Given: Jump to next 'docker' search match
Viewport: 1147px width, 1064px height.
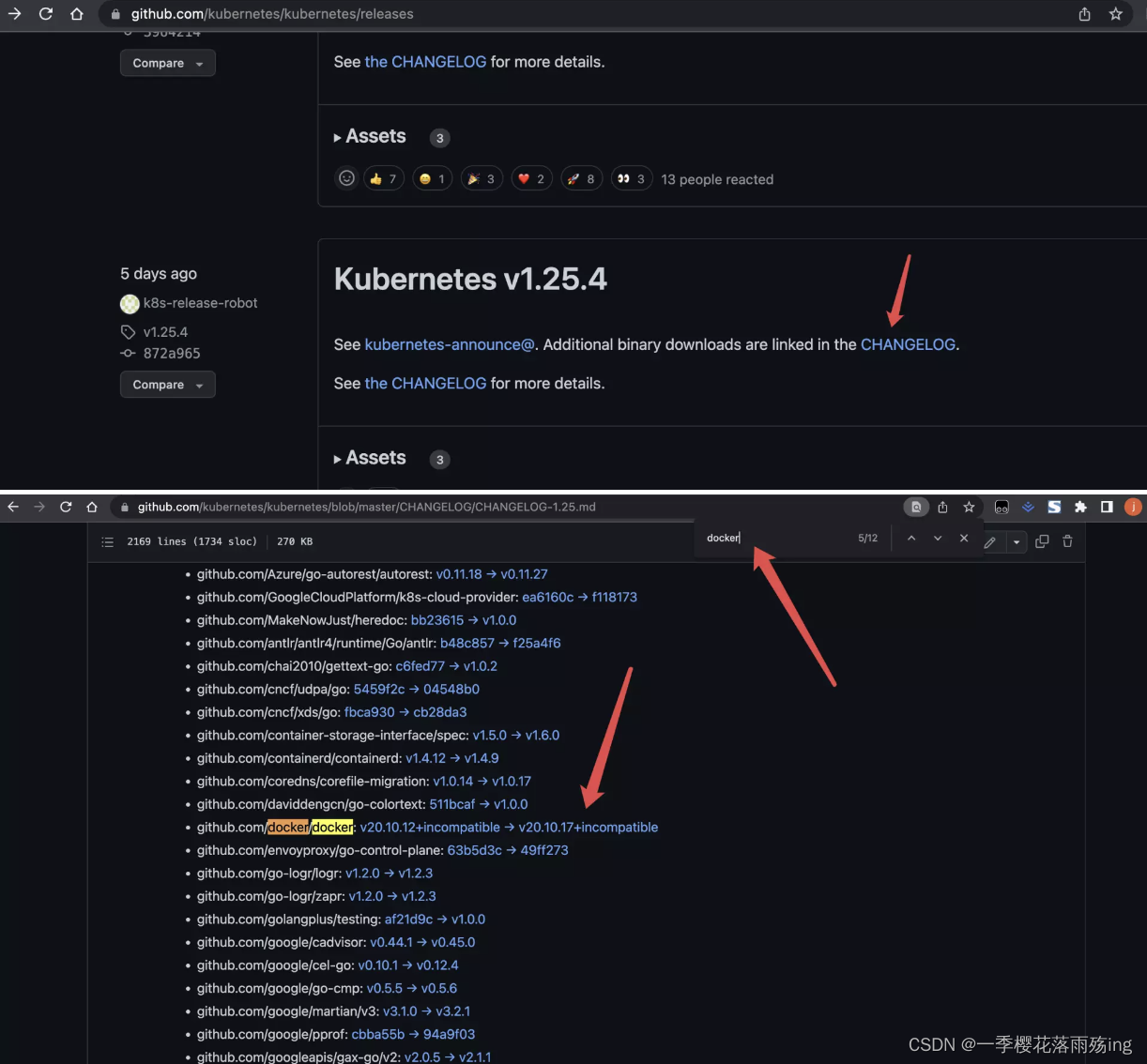Looking at the screenshot, I should point(938,538).
